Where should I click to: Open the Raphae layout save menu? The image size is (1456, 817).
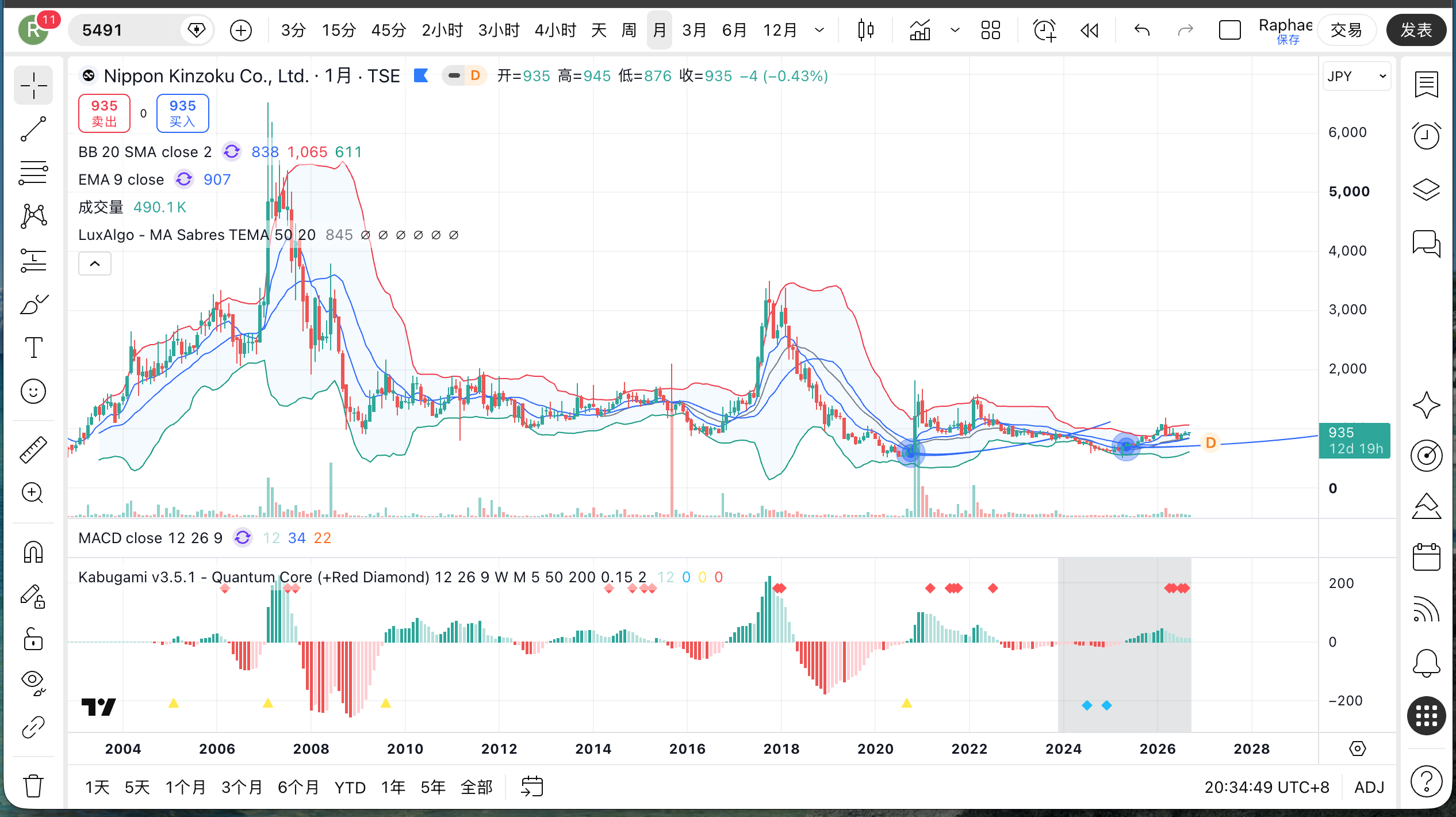[1286, 30]
